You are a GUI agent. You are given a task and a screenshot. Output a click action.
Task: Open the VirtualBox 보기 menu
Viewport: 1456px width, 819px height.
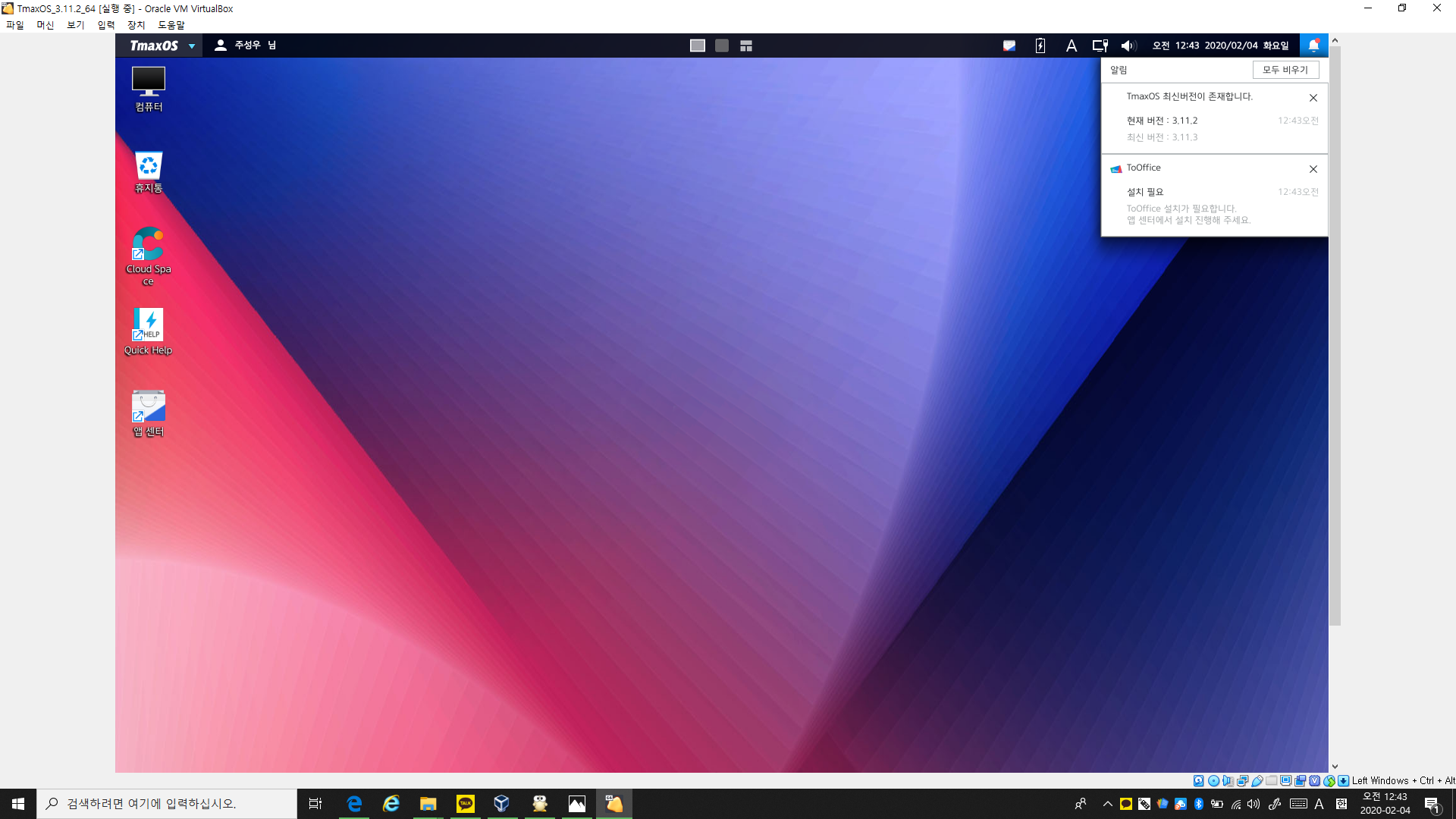(76, 25)
